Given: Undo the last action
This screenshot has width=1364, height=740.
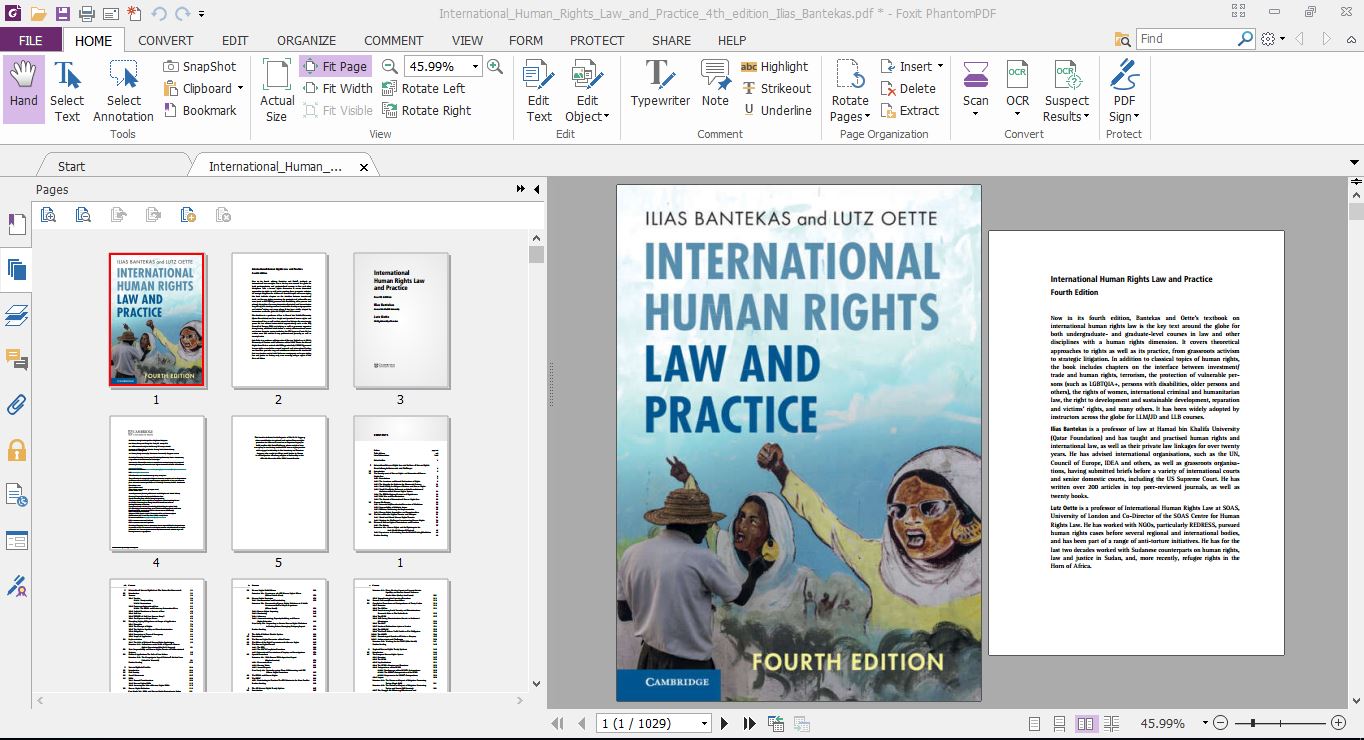Looking at the screenshot, I should pos(160,13).
